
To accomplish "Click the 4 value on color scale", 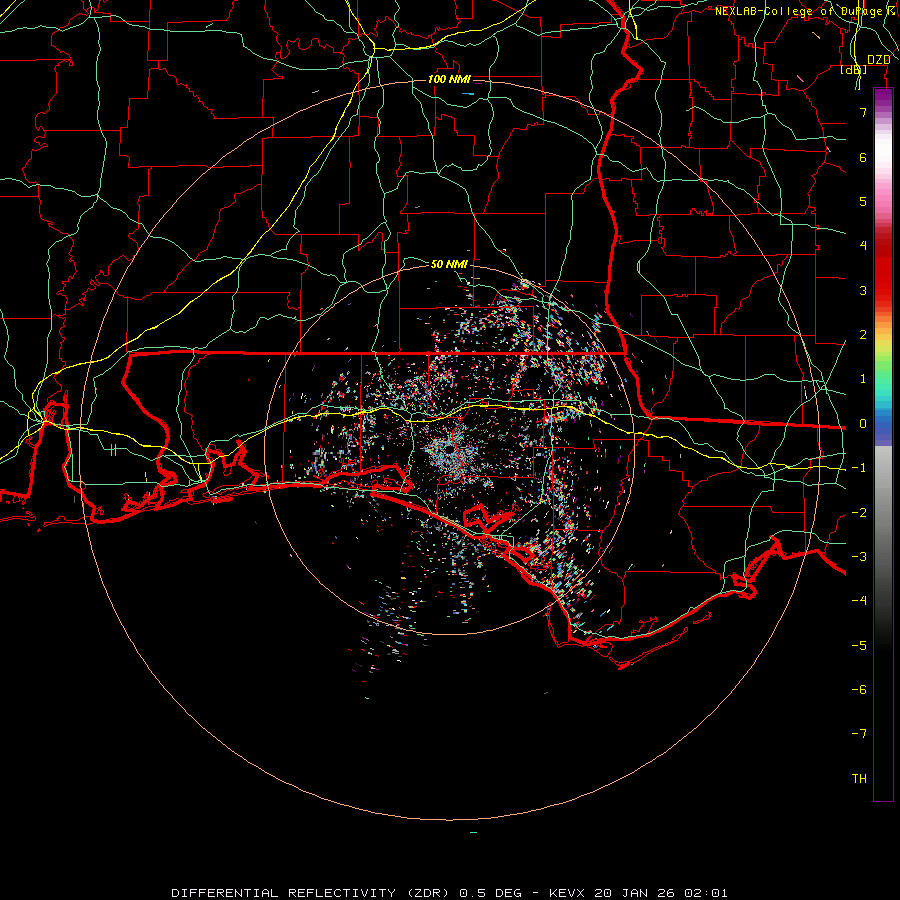I will (x=863, y=246).
